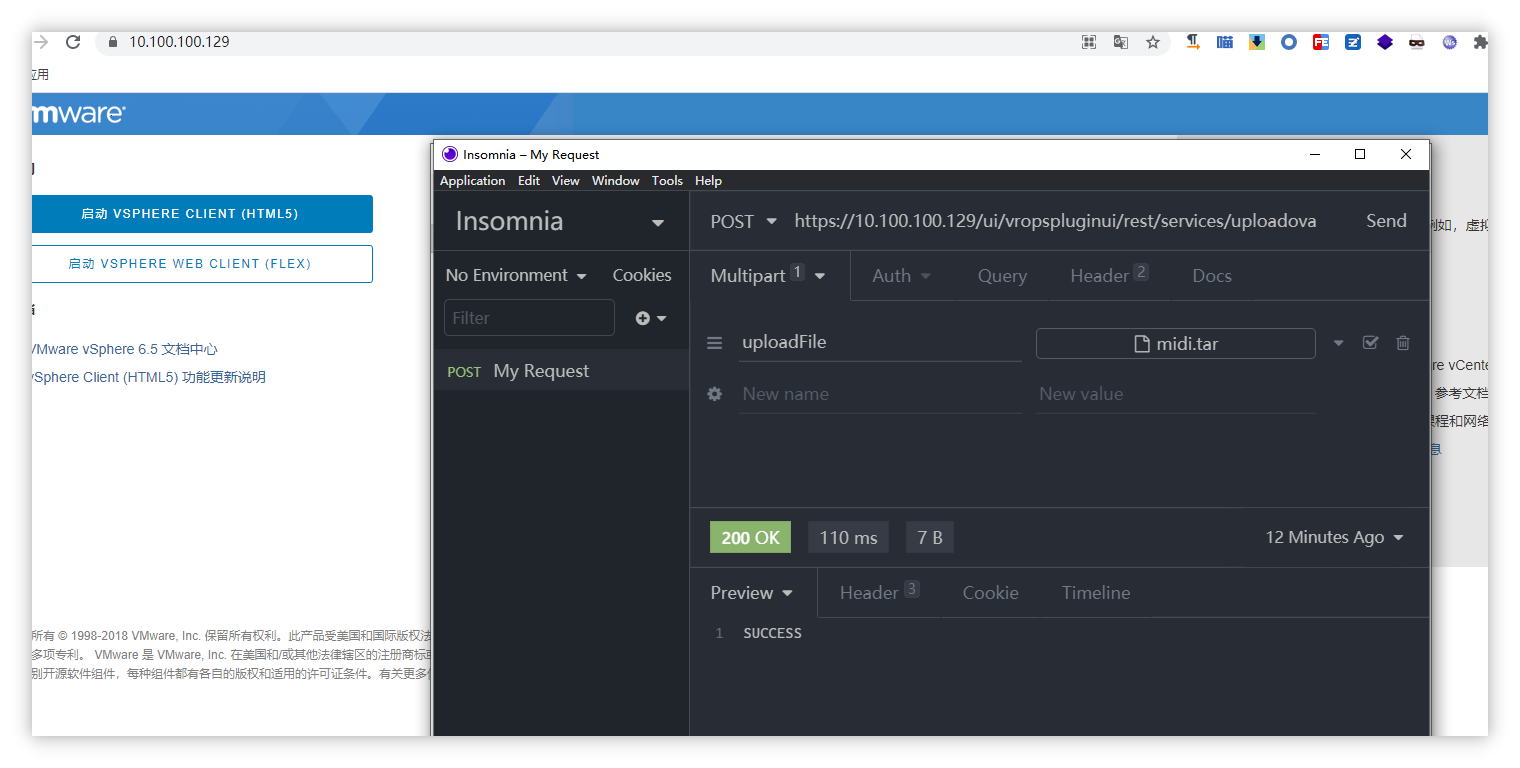Screen dimensions: 1520x768
Task: Switch to the response Header tab
Action: click(x=879, y=593)
